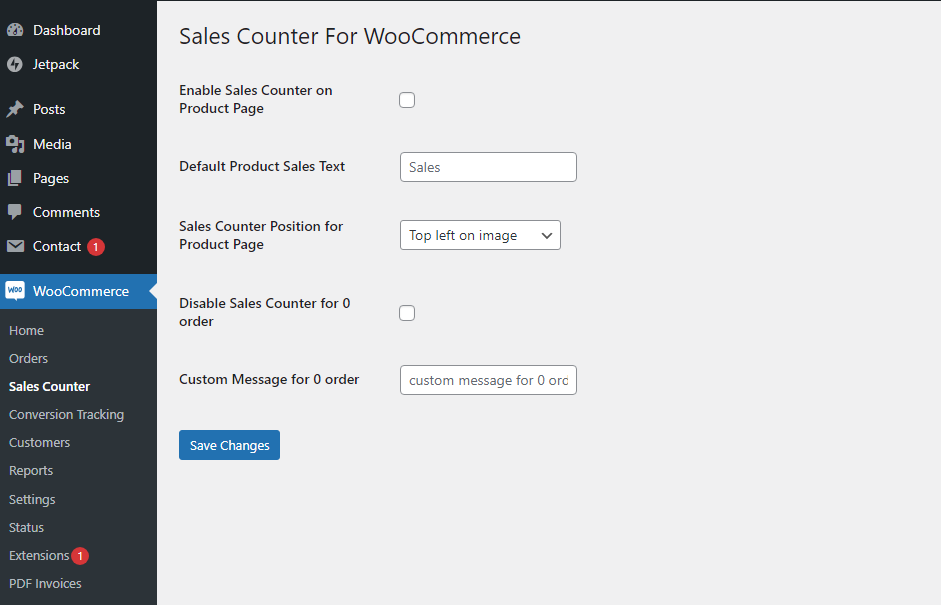
Task: Click the Custom Message for 0 order label
Action: (269, 379)
